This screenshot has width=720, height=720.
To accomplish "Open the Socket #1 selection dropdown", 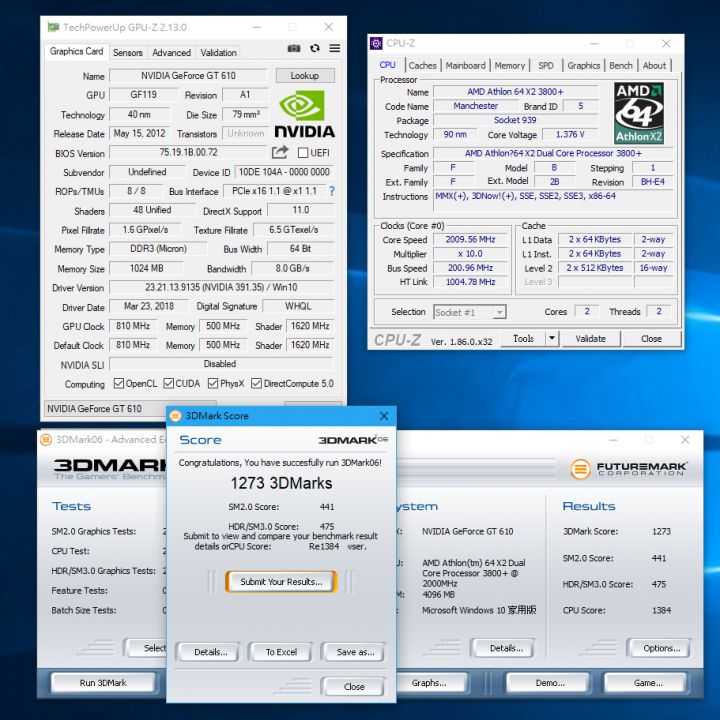I will click(x=499, y=312).
